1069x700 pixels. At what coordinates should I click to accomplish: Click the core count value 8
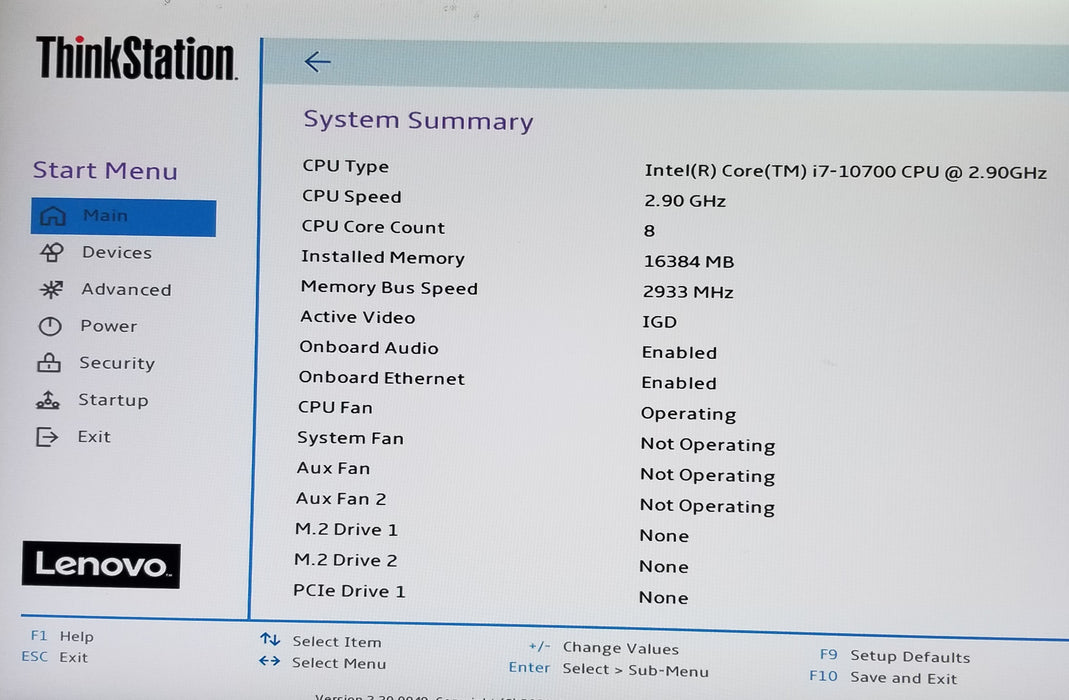point(649,231)
